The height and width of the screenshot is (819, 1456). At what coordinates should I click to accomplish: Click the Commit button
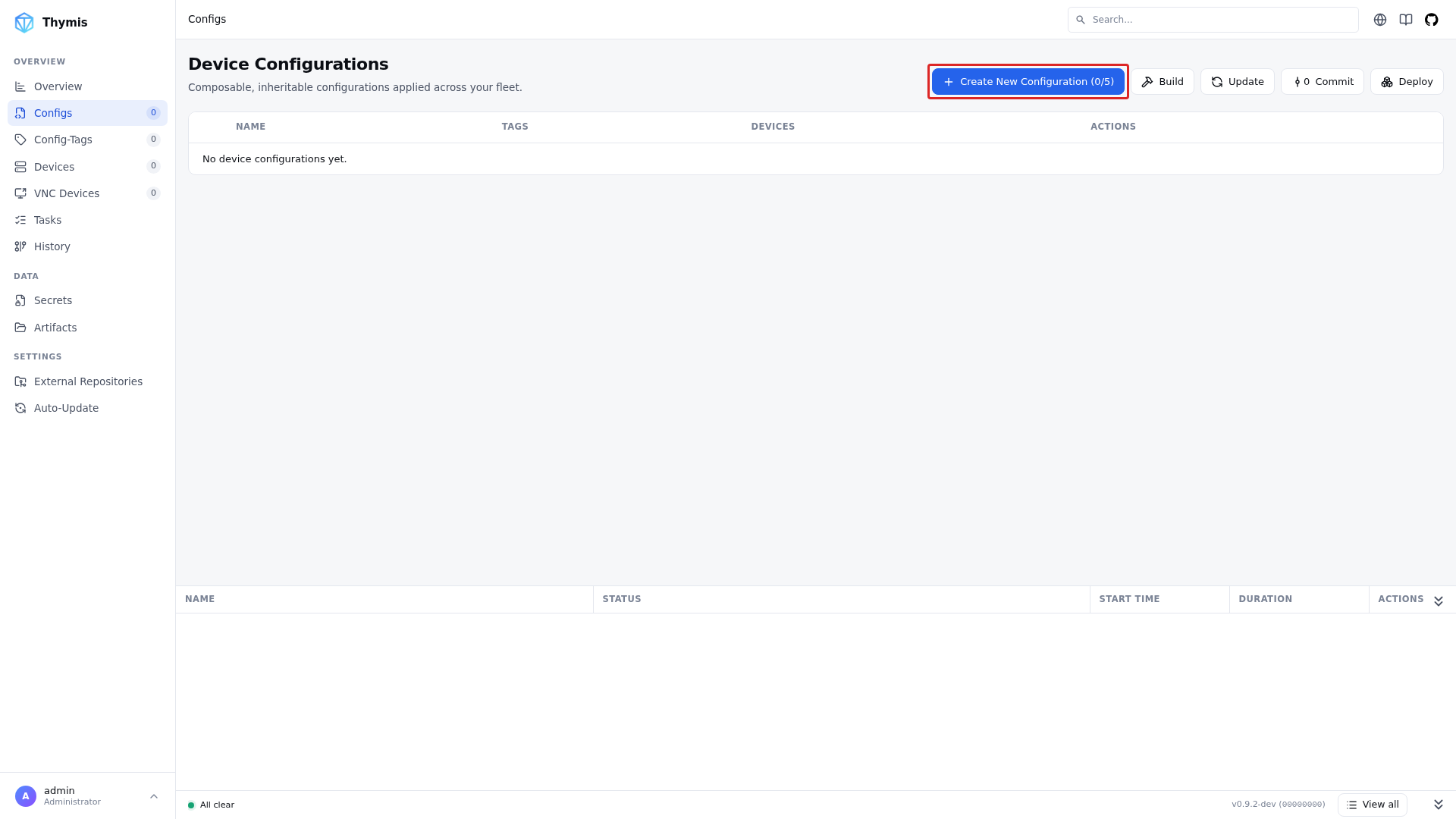(1322, 82)
